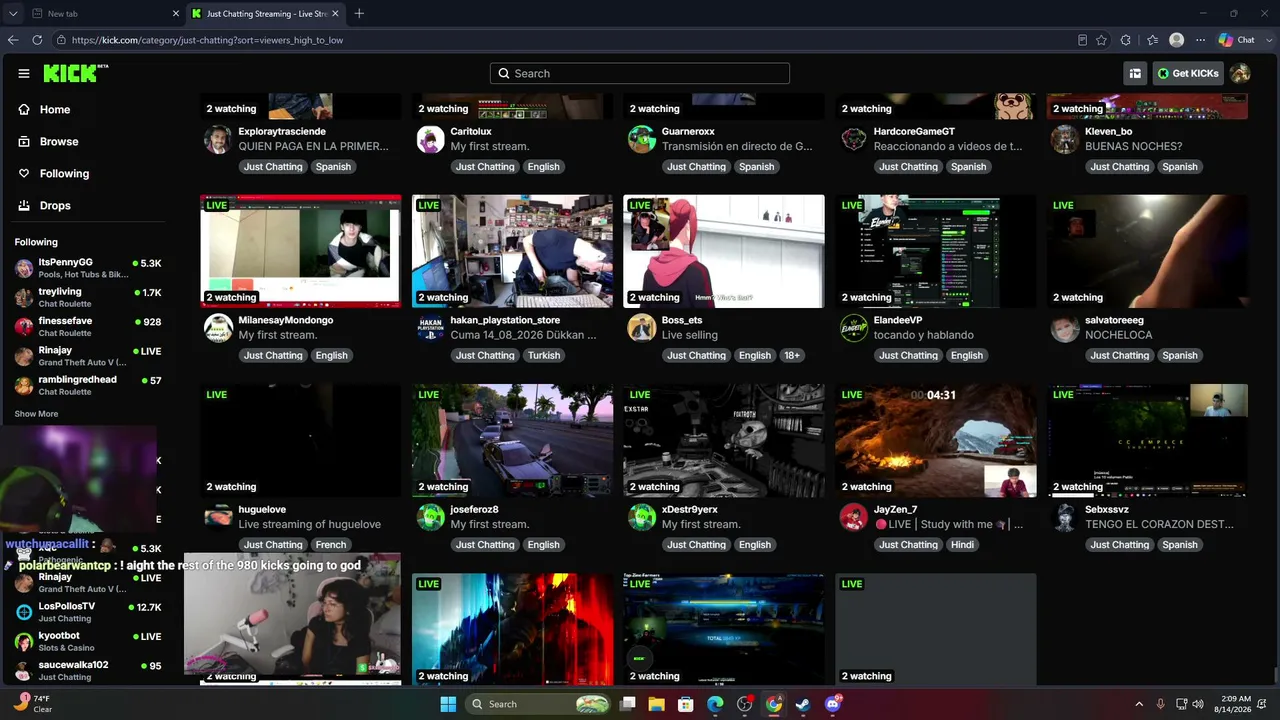The image size is (1280, 720).
Task: Open salvatoreeeg's dark stream thumbnail
Action: (x=1147, y=251)
